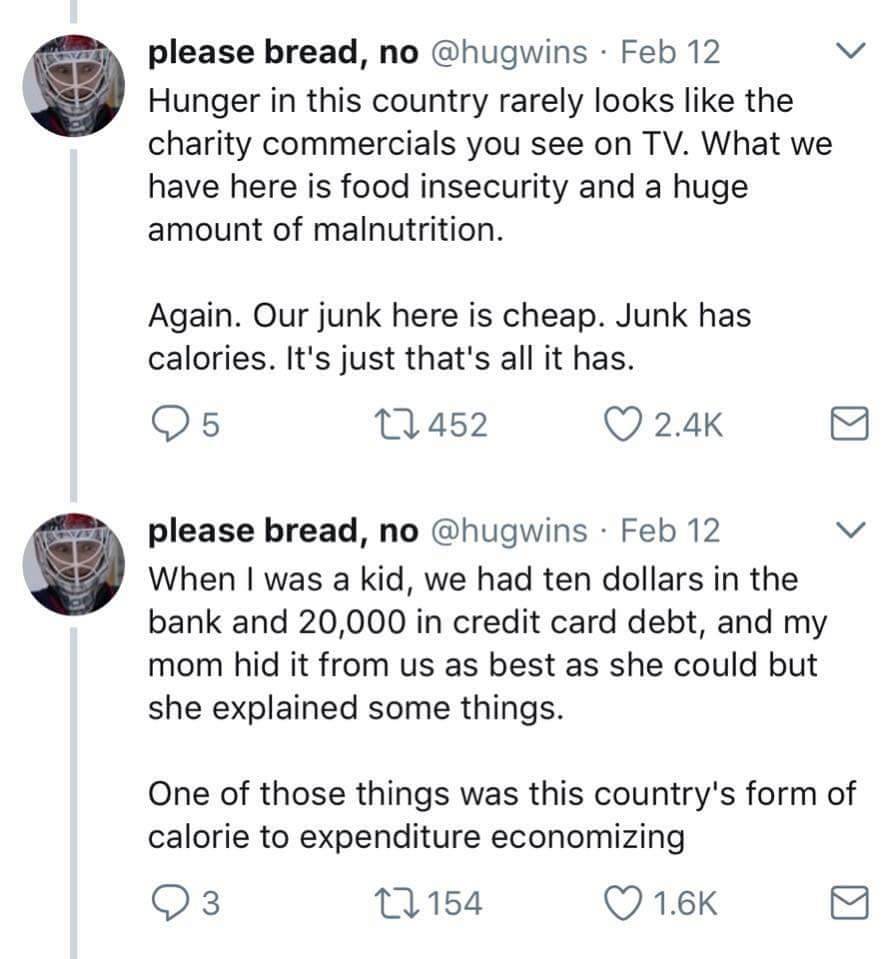Click the Feb 12 timestamp on second tweet
This screenshot has width=894, height=959.
(670, 531)
